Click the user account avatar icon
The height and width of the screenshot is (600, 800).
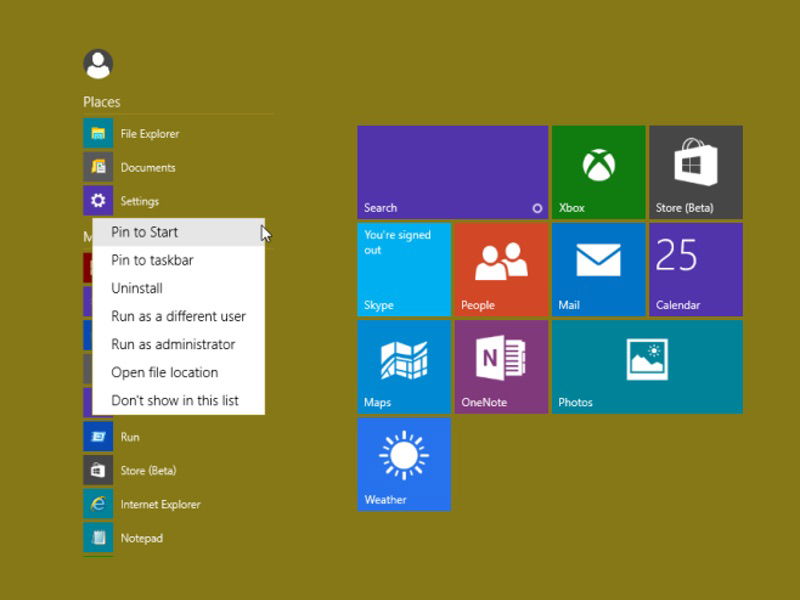click(x=98, y=64)
